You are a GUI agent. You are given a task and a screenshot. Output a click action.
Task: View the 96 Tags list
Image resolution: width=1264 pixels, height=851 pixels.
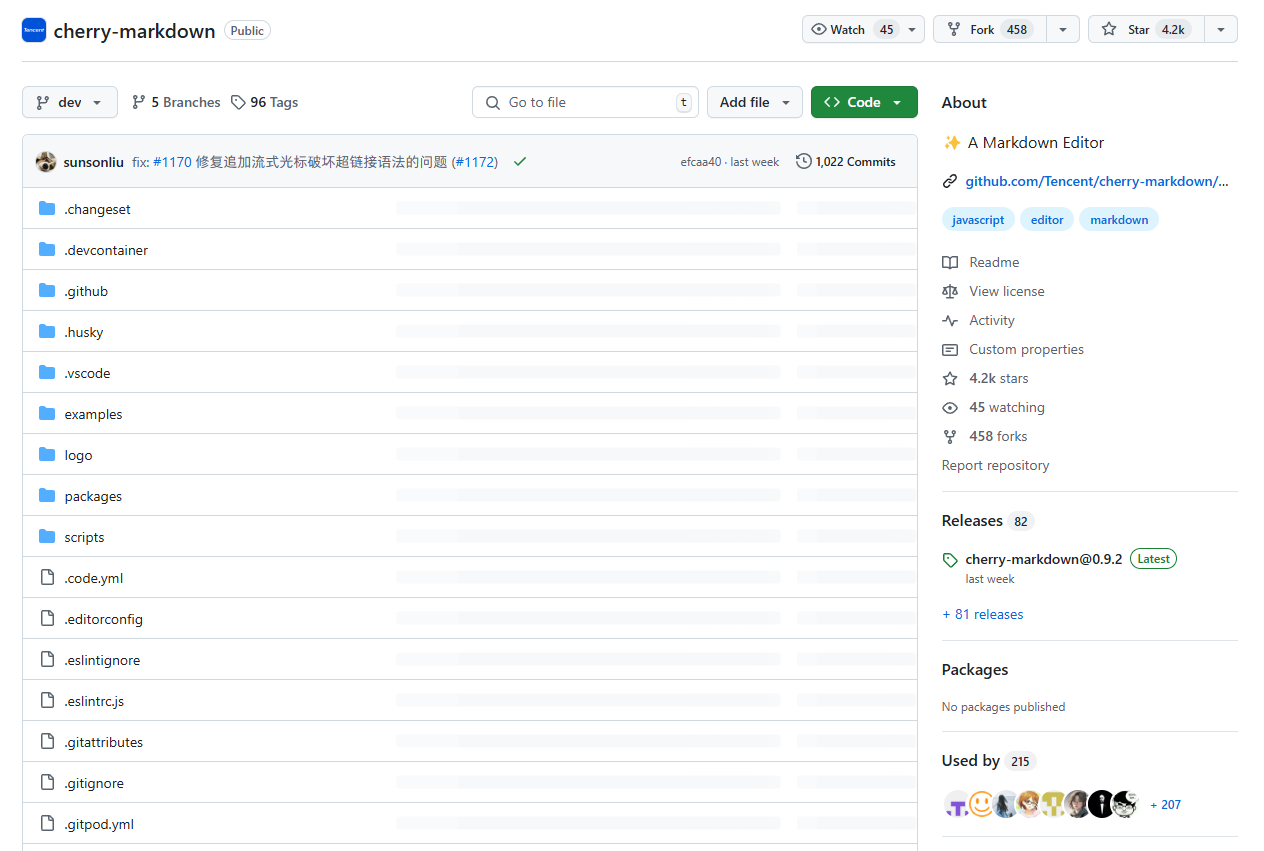coord(264,102)
